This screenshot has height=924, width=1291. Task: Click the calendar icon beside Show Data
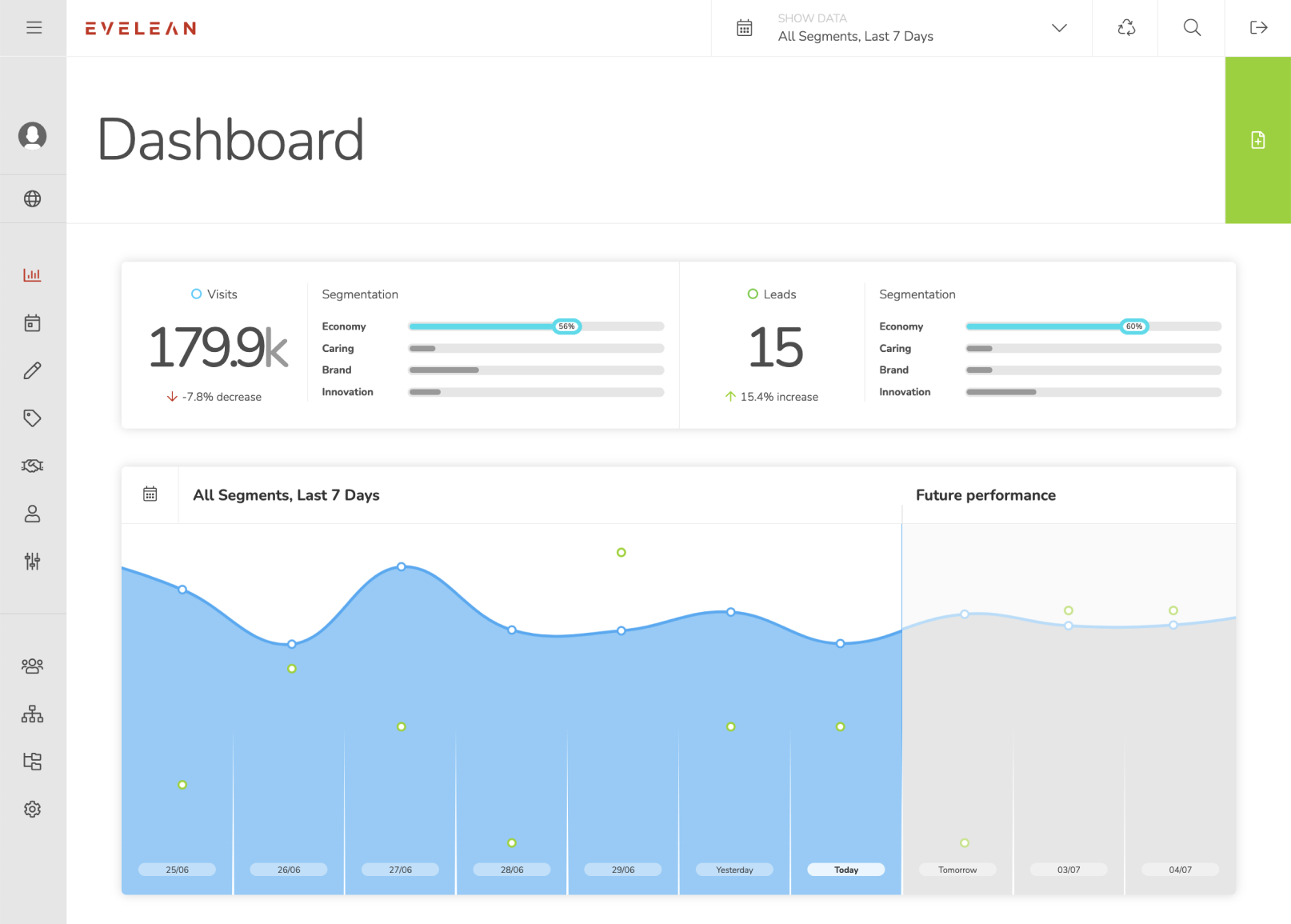click(x=745, y=28)
